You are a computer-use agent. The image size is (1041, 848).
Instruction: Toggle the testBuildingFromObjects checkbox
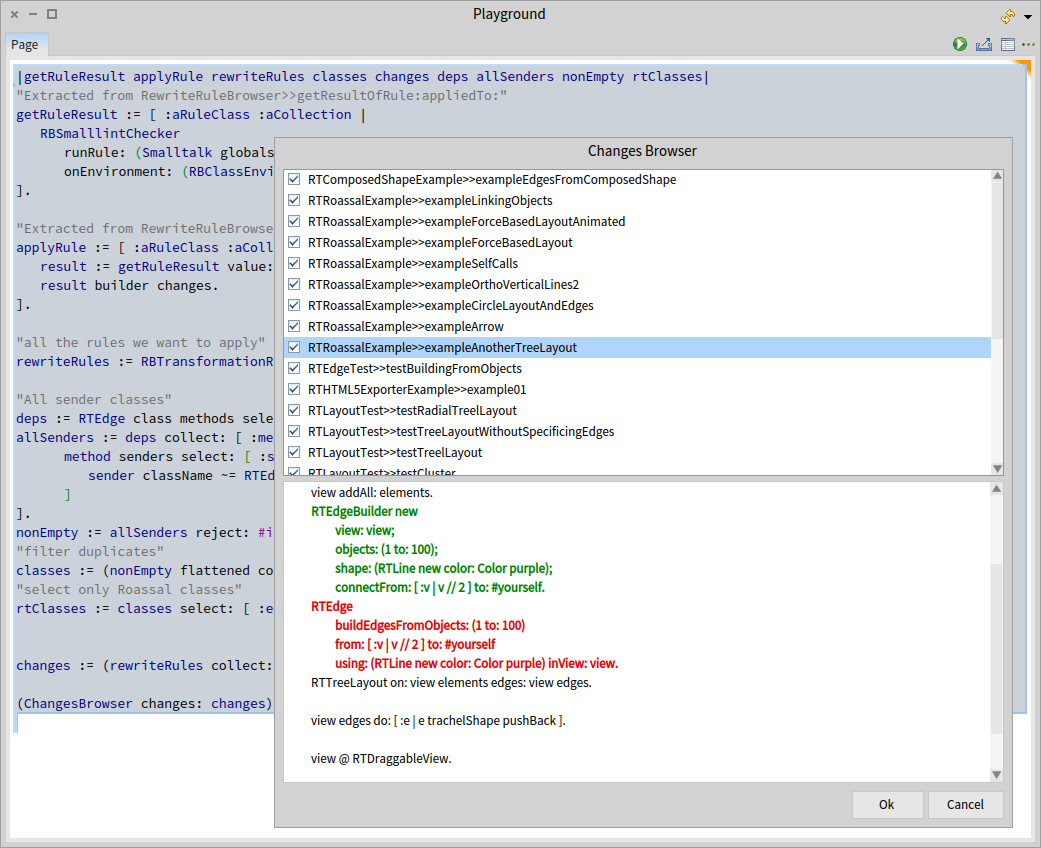[x=294, y=369]
